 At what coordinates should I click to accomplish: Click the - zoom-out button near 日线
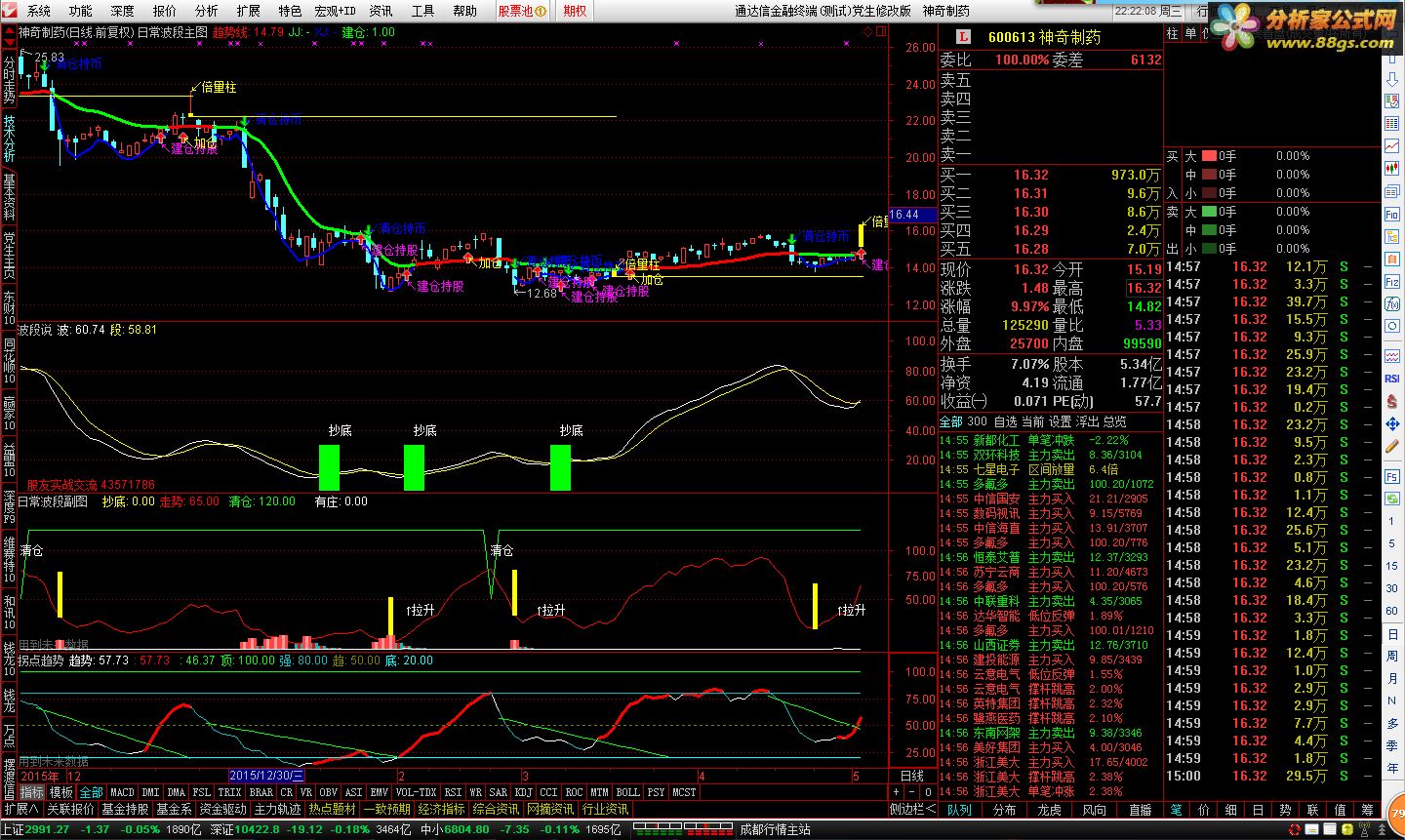(x=913, y=792)
